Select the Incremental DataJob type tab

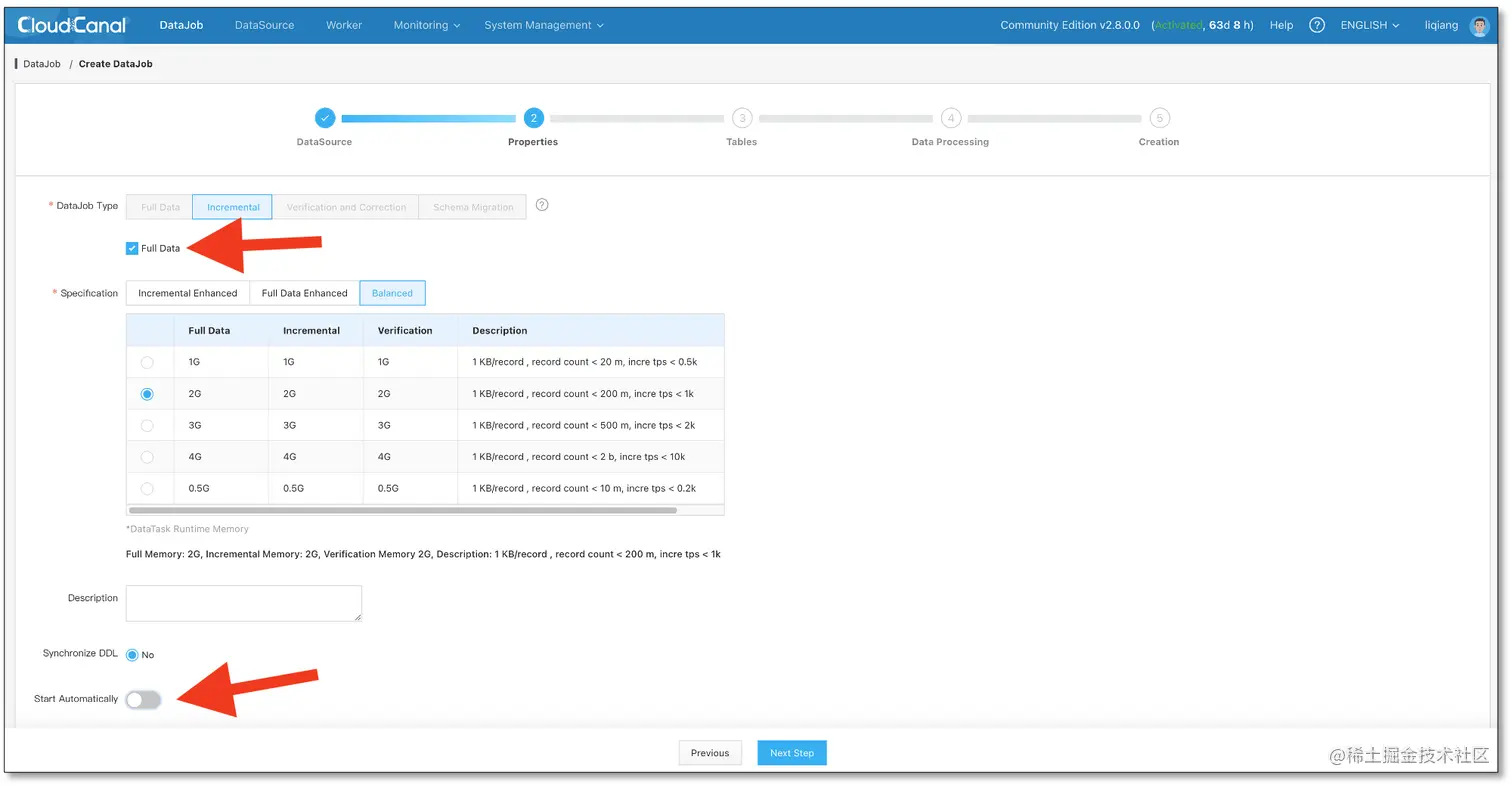[233, 207]
